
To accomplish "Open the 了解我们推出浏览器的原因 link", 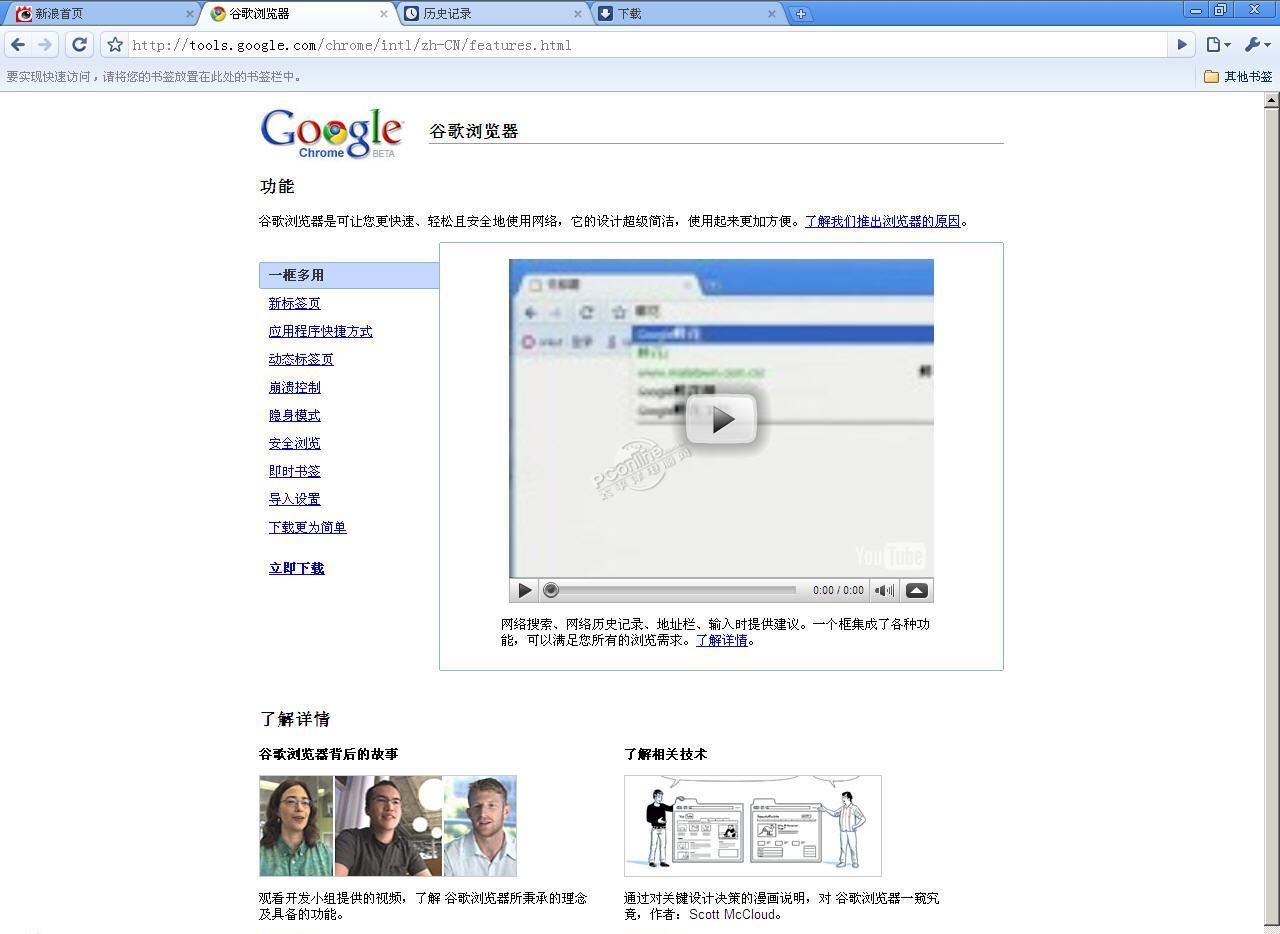I will [883, 221].
